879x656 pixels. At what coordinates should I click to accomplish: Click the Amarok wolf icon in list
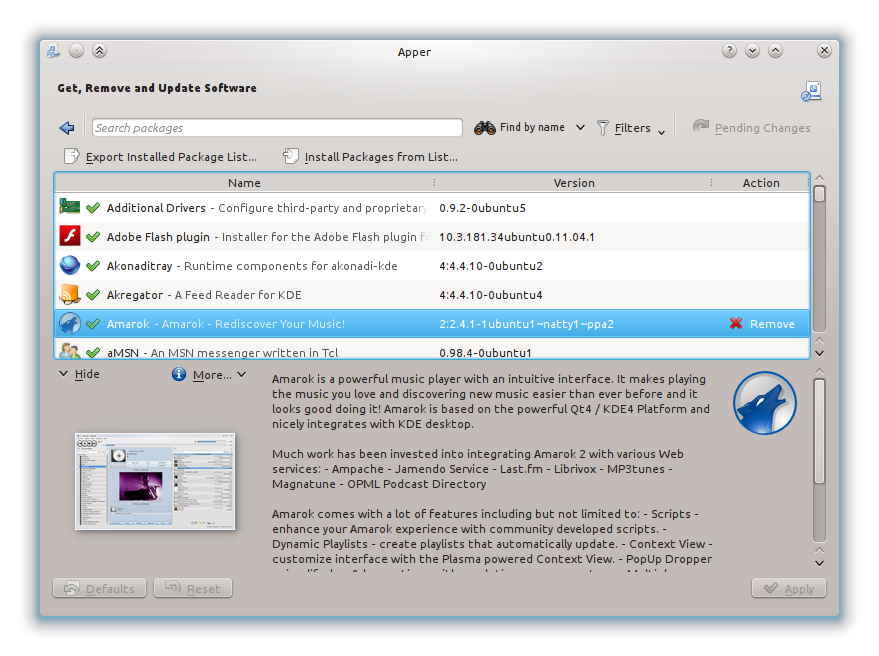[70, 324]
